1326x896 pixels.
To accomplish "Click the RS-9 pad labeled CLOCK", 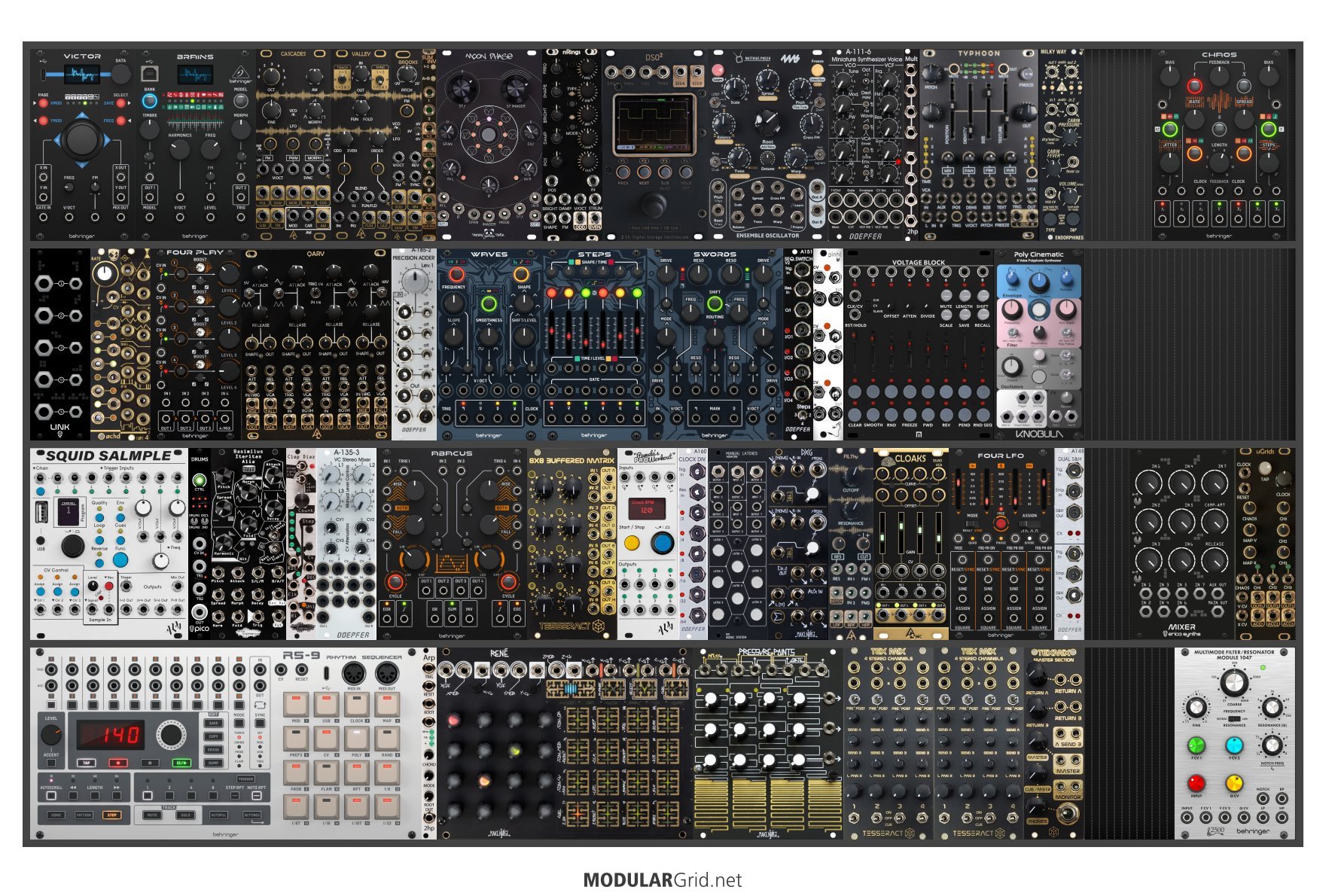I will coord(356,705).
